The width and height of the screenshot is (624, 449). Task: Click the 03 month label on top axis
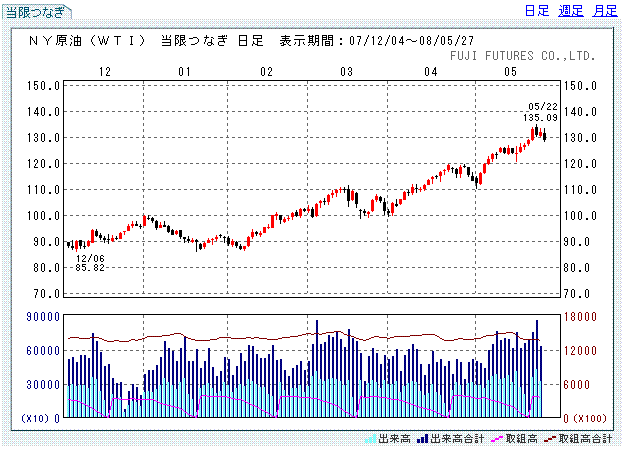pos(346,73)
